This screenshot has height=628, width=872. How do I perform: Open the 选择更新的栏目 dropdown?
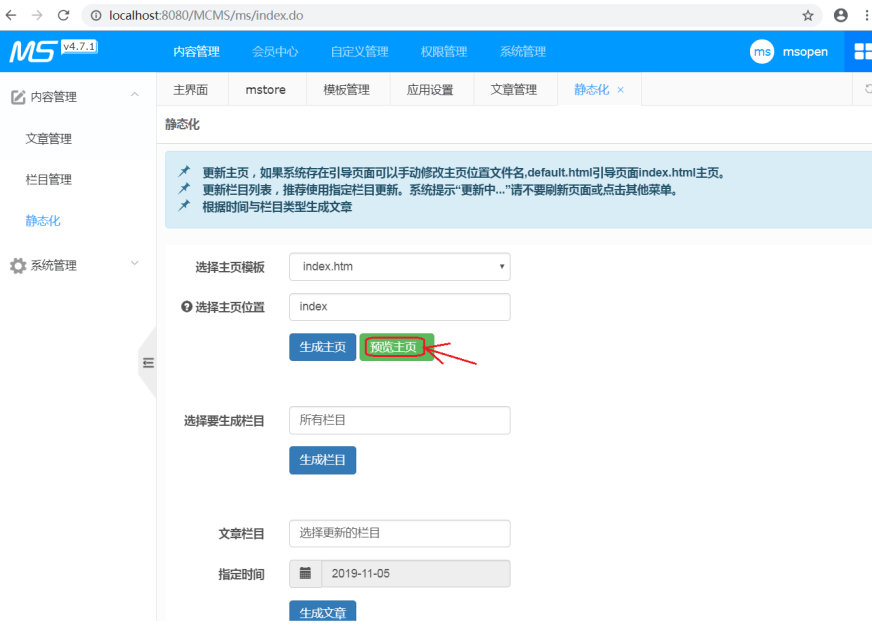(x=399, y=533)
